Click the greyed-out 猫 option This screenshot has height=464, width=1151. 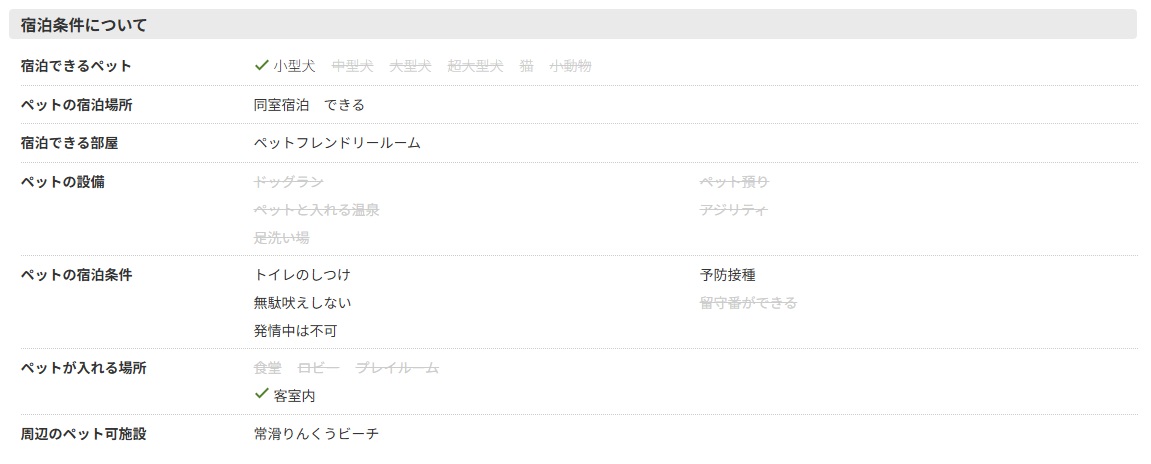coord(526,66)
